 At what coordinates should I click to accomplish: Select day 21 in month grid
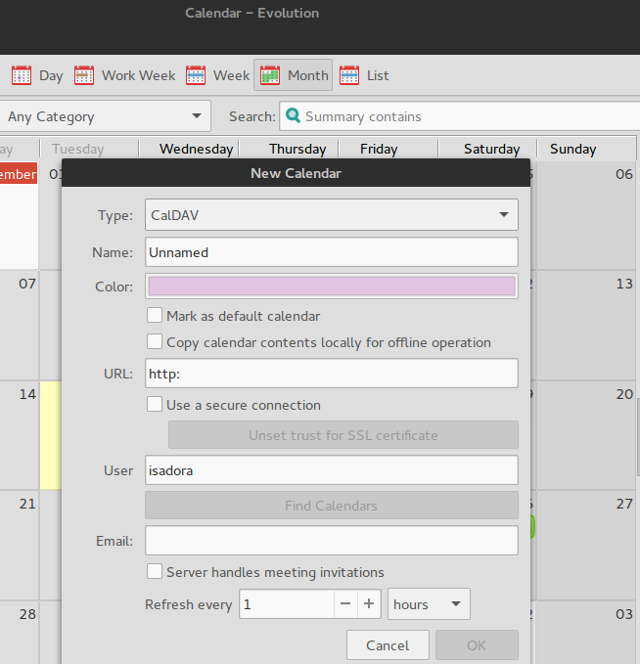pyautogui.click(x=19, y=545)
